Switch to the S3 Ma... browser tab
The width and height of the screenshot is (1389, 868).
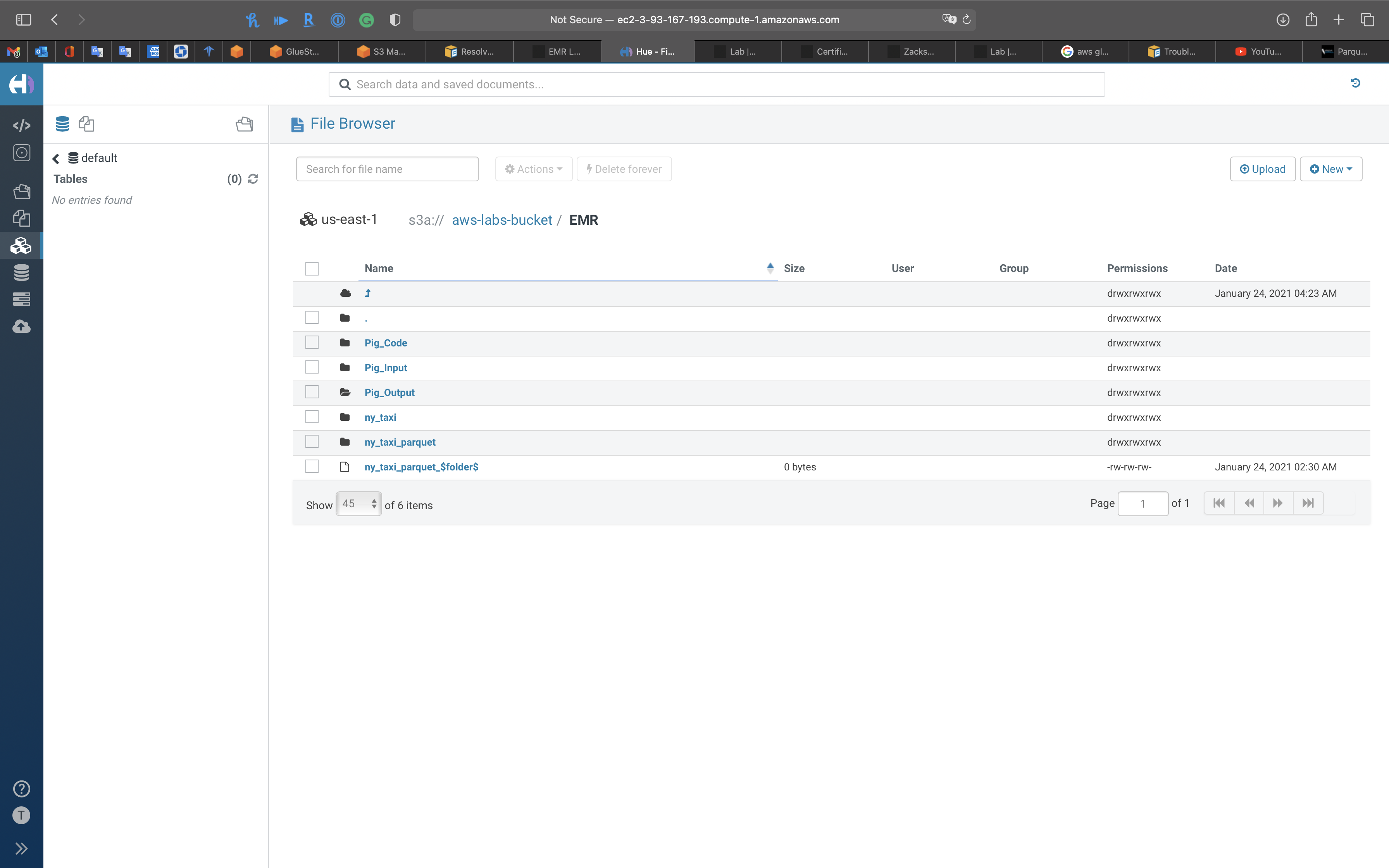382,52
